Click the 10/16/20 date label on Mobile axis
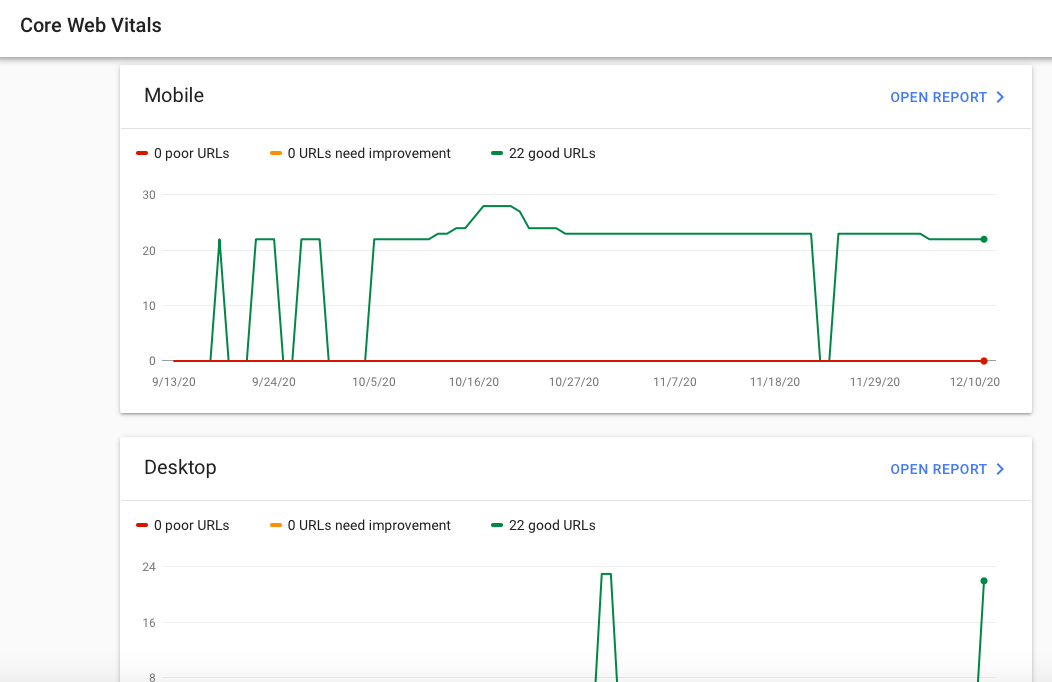This screenshot has width=1052, height=682. click(x=474, y=382)
